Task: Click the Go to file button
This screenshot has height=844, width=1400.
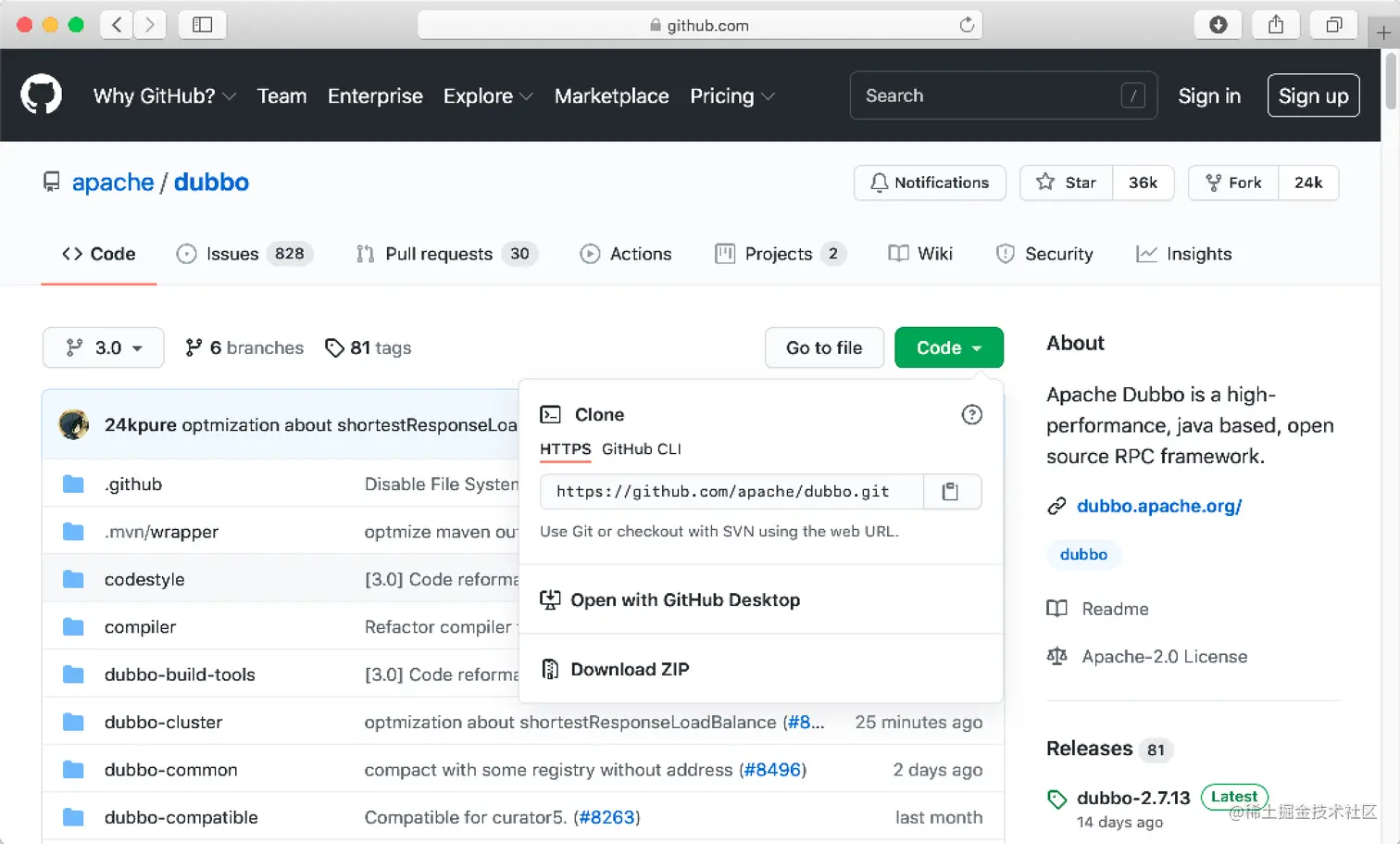Action: pos(824,347)
